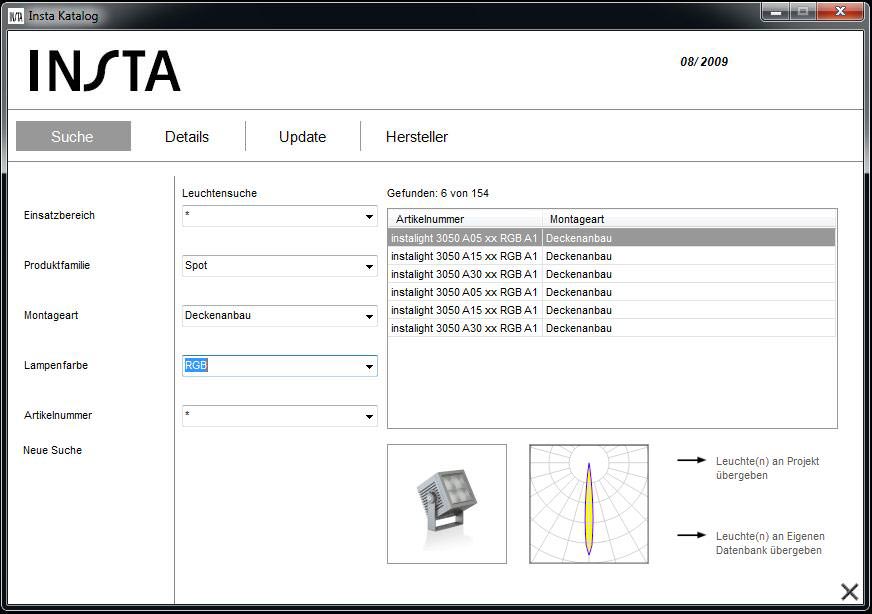The image size is (872, 614).
Task: Go to the Update tab
Action: 303,137
